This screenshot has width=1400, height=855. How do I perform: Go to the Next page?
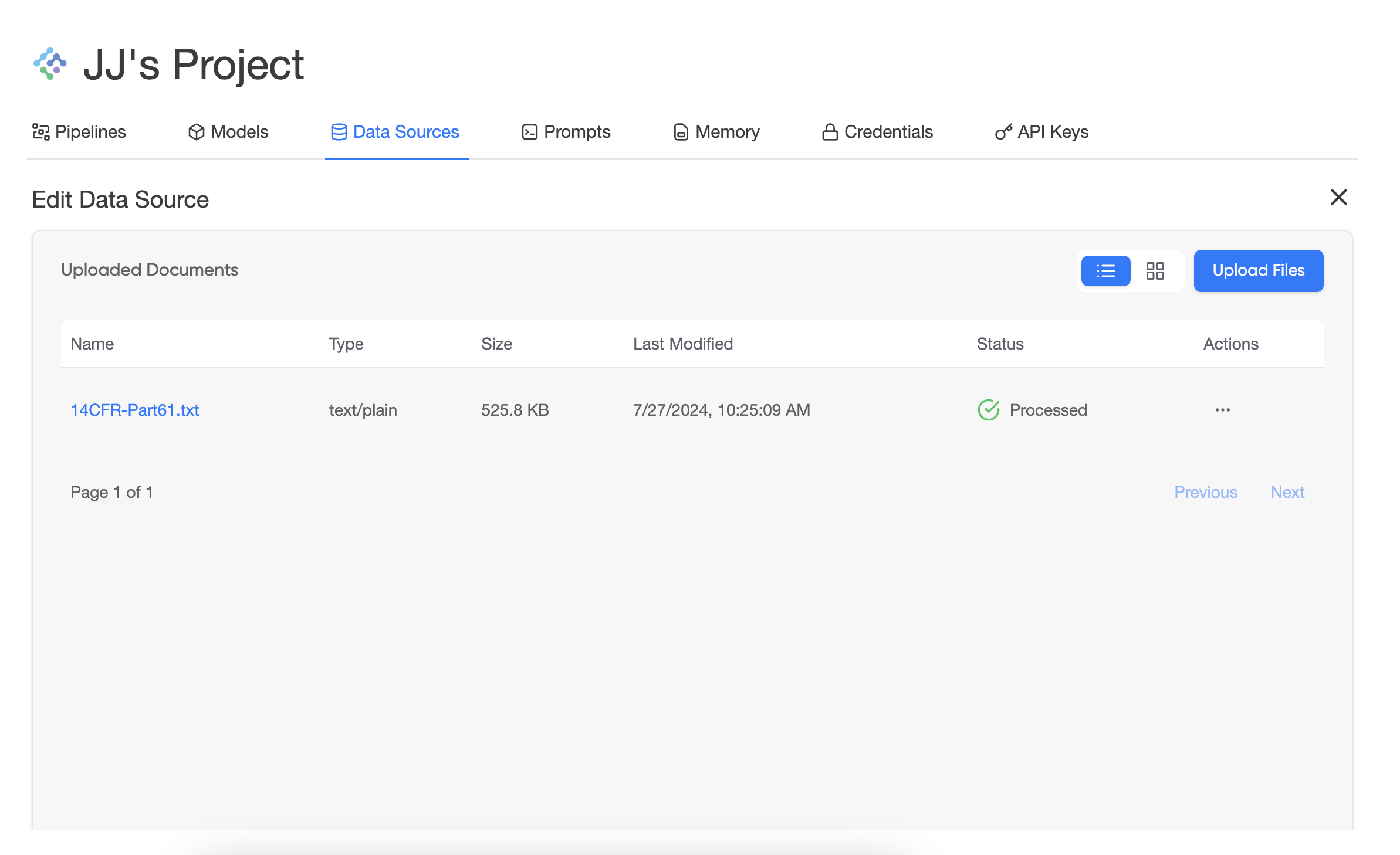click(1287, 492)
